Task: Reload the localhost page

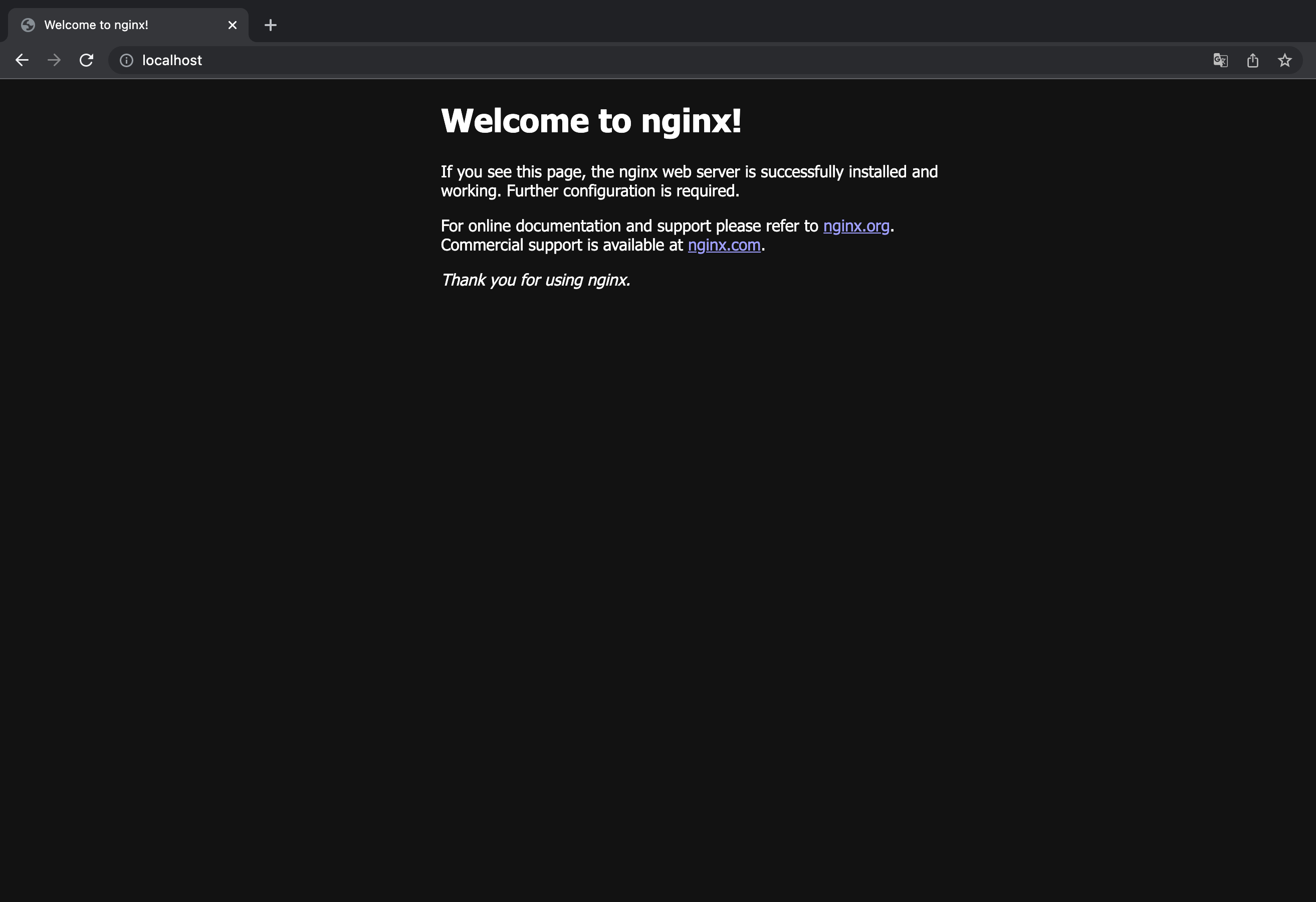Action: point(86,60)
